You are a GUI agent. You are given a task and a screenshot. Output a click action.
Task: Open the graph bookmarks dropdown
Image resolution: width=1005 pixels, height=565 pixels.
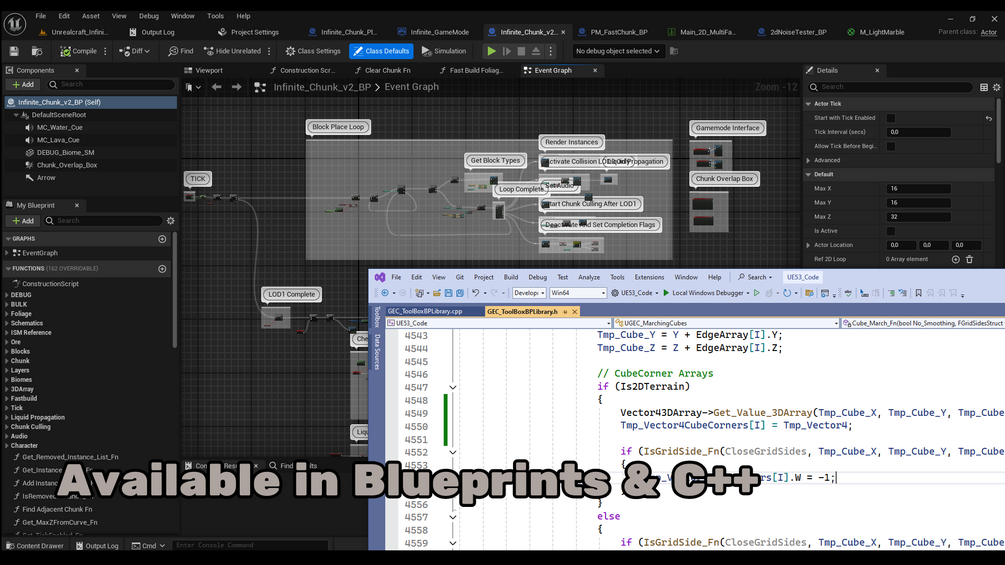[193, 87]
